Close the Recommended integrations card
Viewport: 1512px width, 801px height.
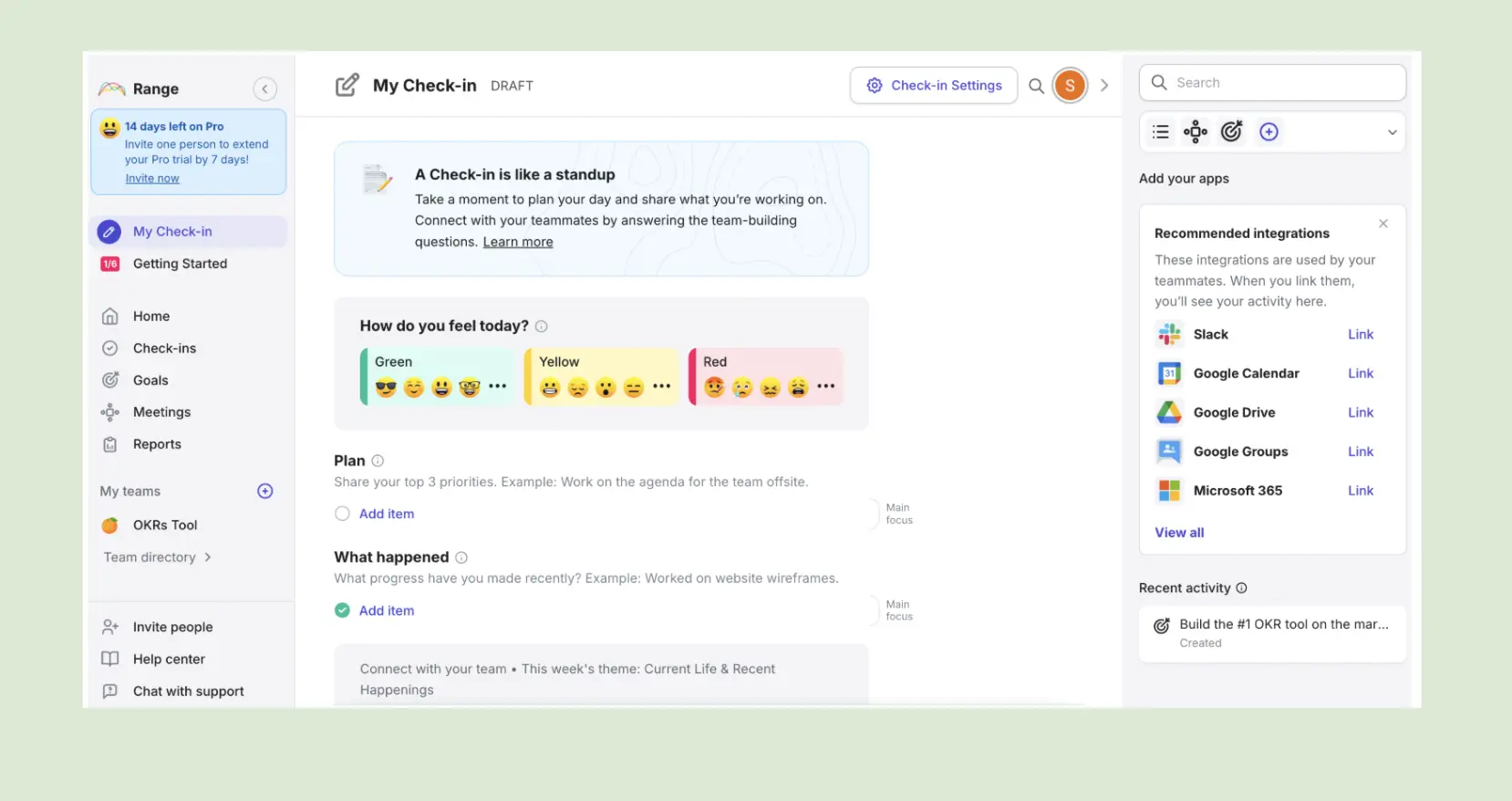click(1383, 224)
